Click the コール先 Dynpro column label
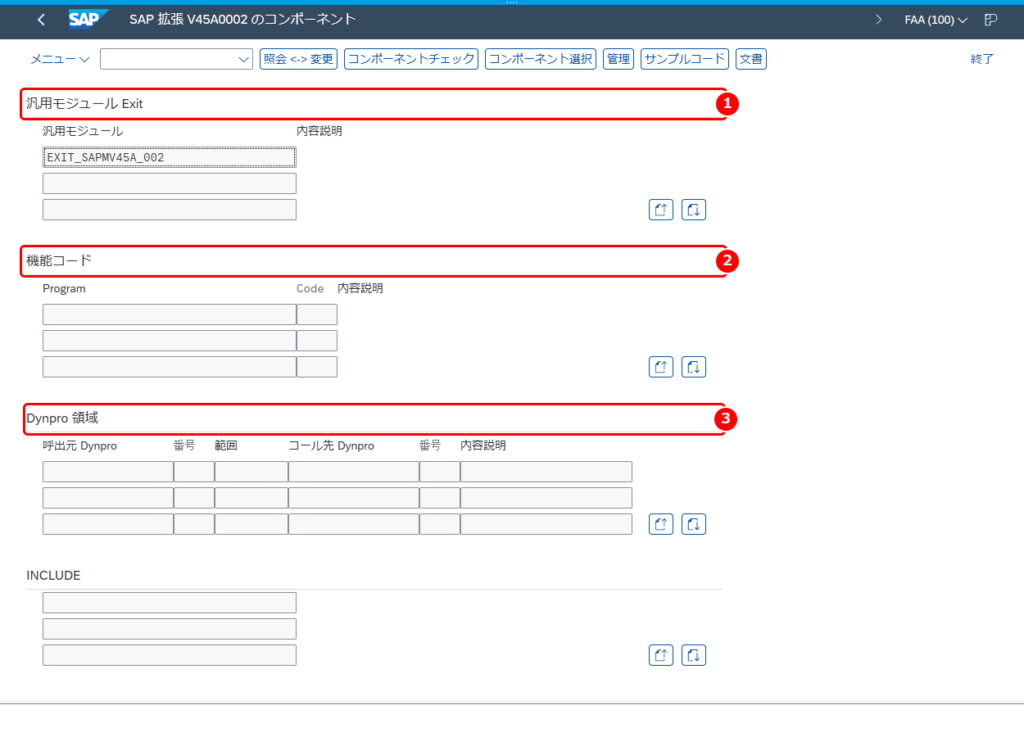Image resolution: width=1024 pixels, height=737 pixels. [x=331, y=446]
